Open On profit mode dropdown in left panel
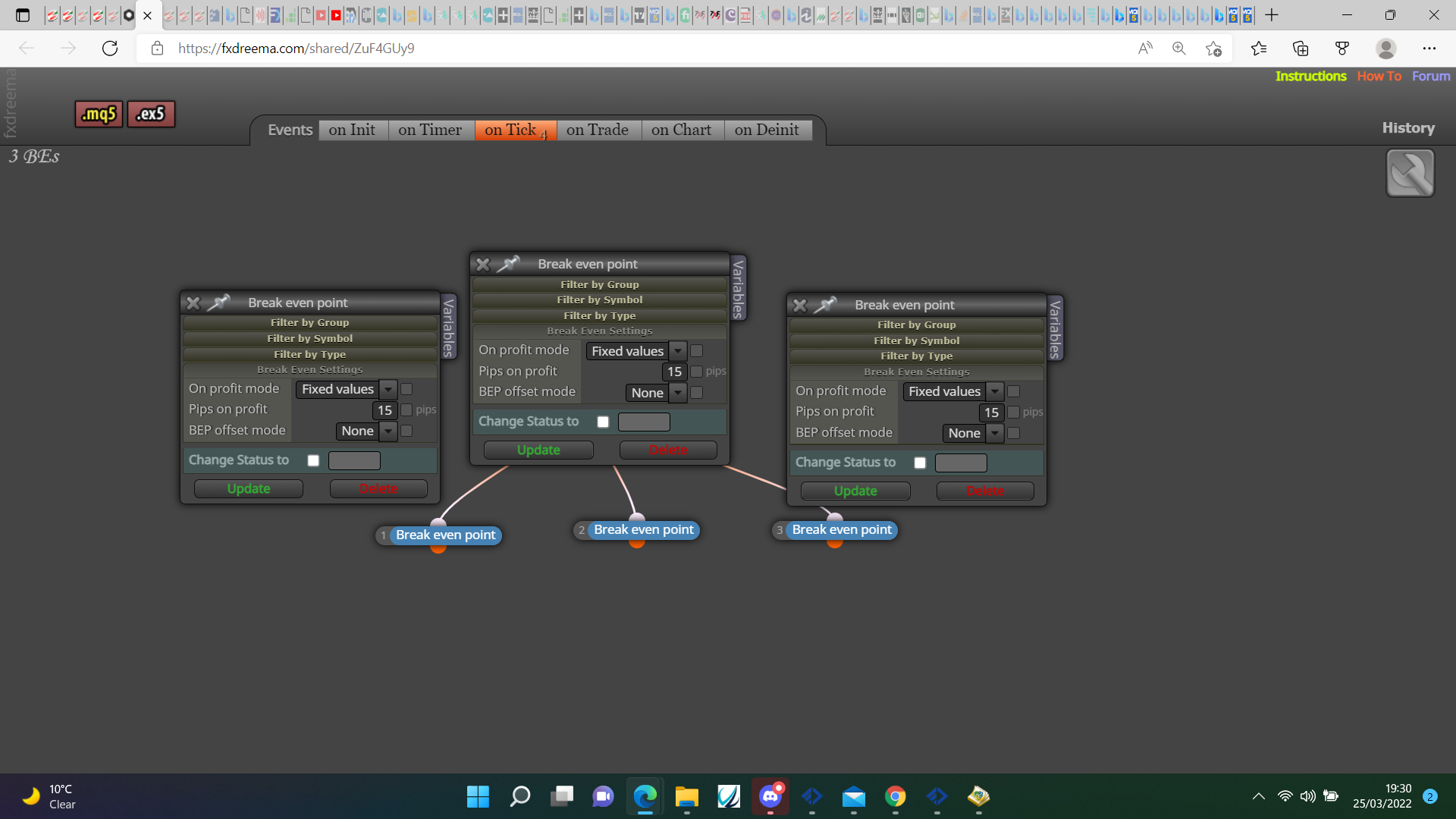Screen dimensions: 1456x819 coord(347,389)
